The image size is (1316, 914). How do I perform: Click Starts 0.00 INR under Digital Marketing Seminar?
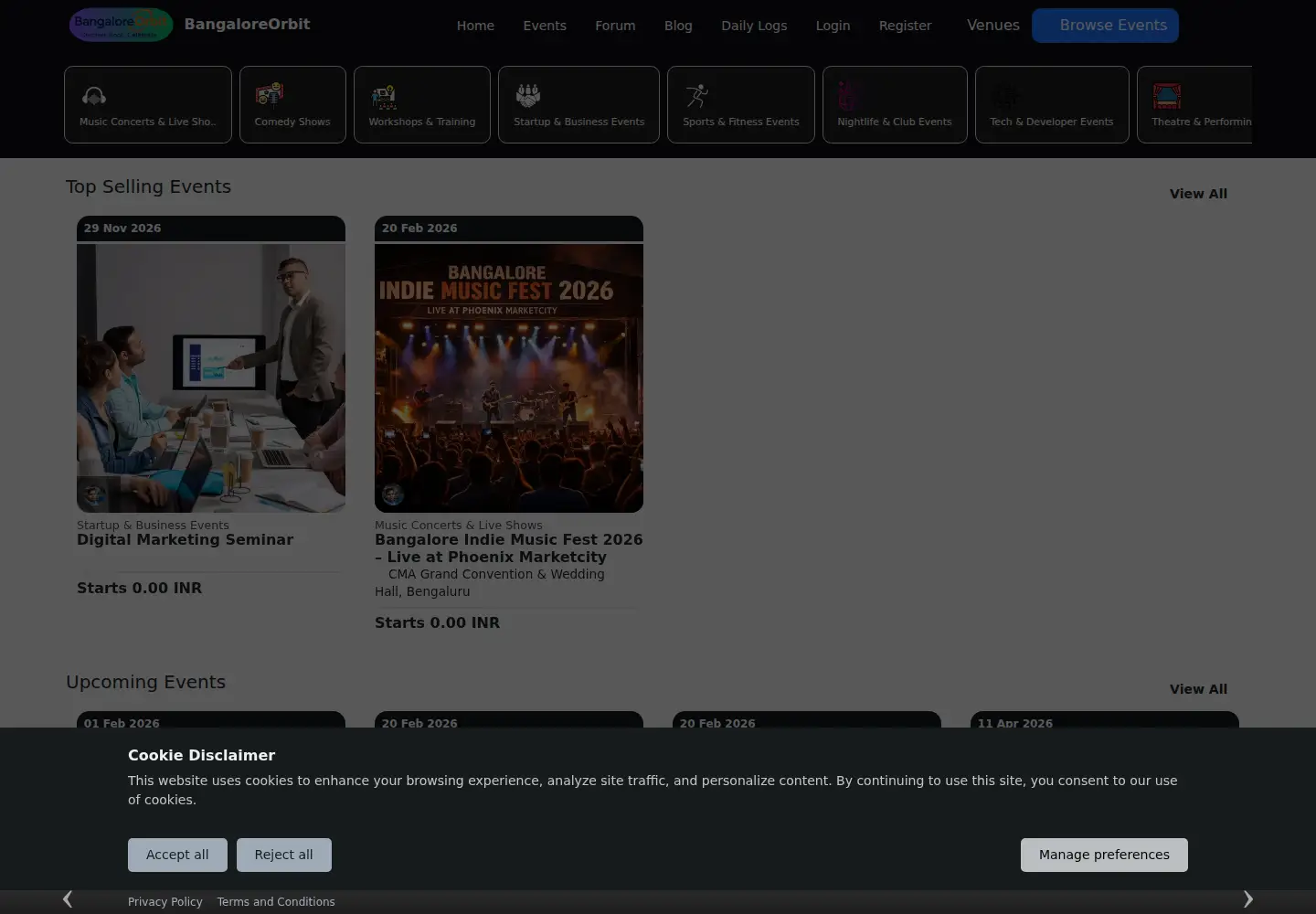click(x=139, y=589)
